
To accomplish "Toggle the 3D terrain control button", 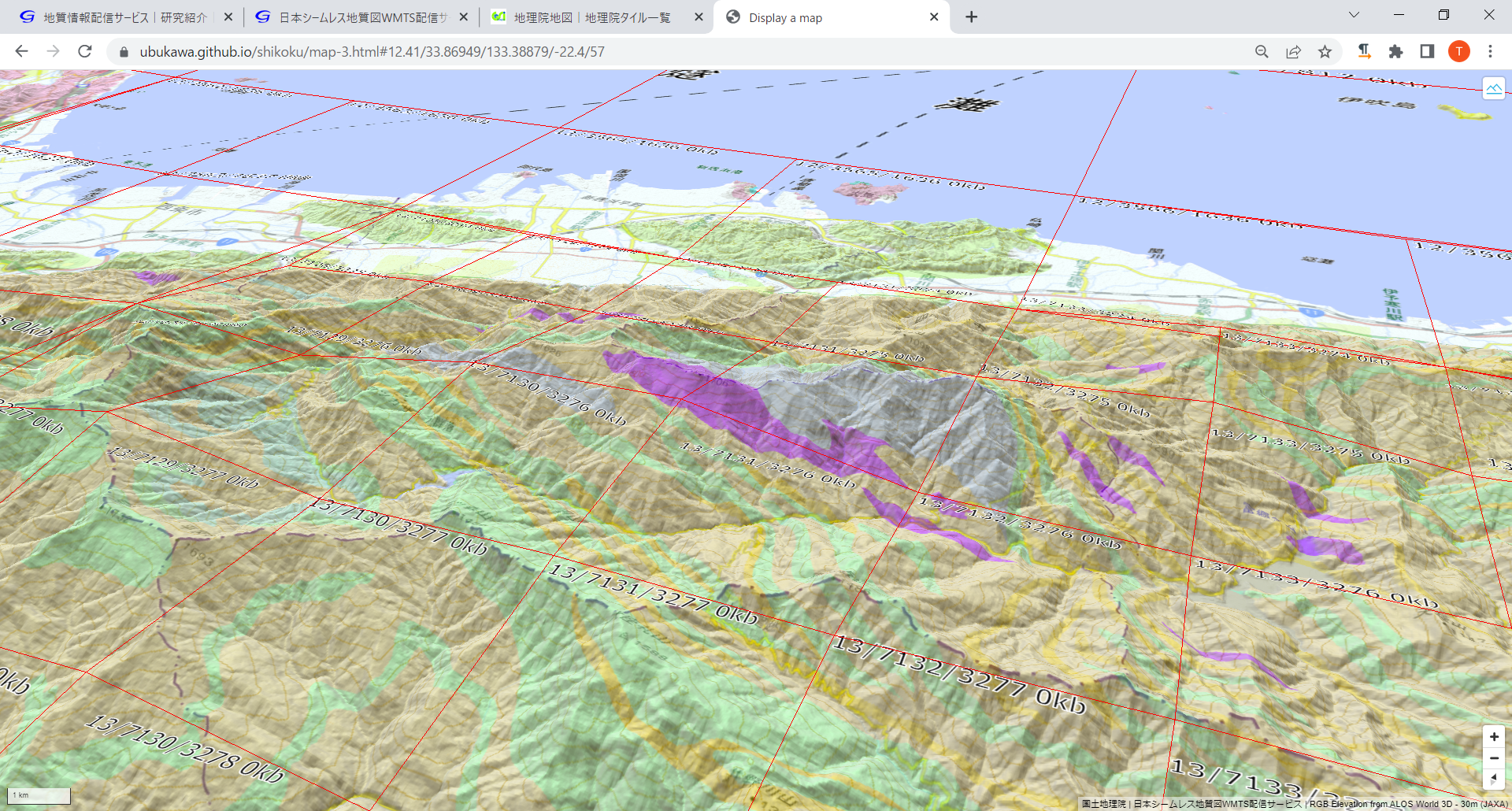I will click(1493, 88).
